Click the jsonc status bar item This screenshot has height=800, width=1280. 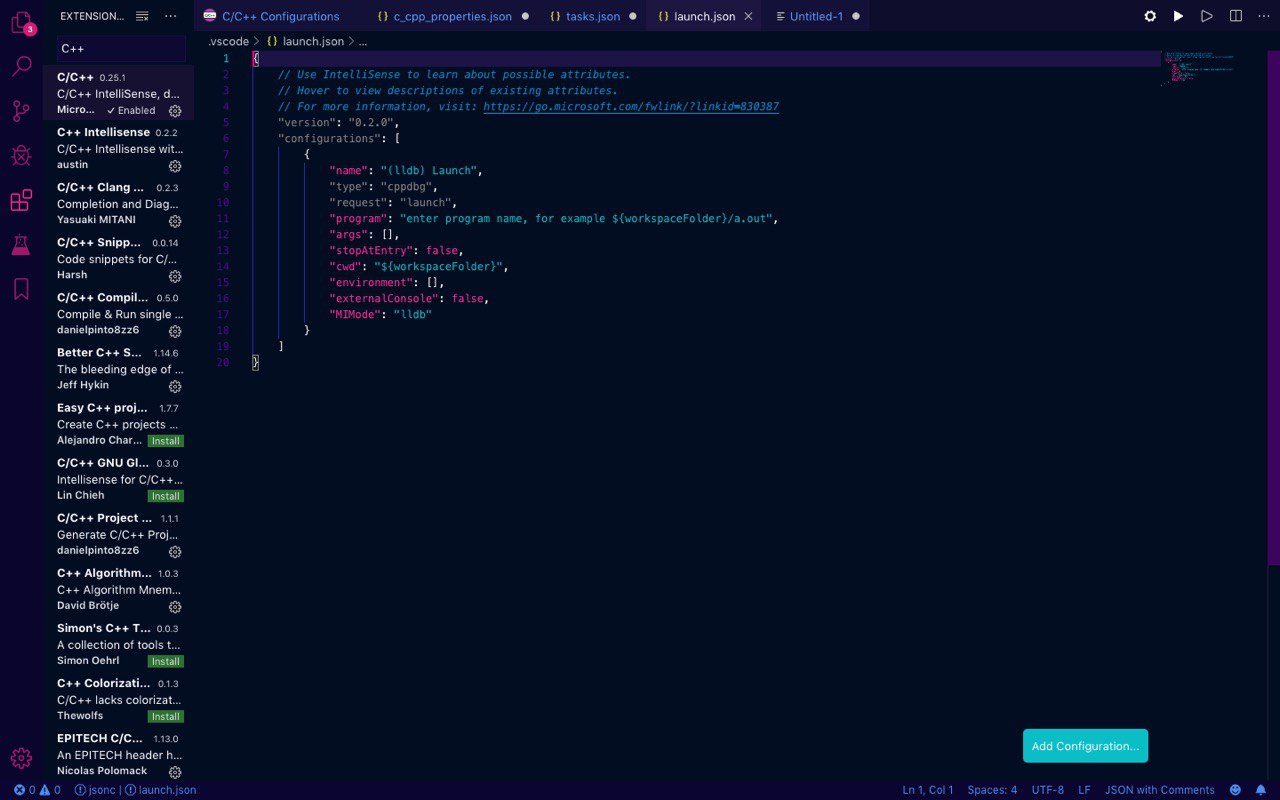(x=95, y=790)
